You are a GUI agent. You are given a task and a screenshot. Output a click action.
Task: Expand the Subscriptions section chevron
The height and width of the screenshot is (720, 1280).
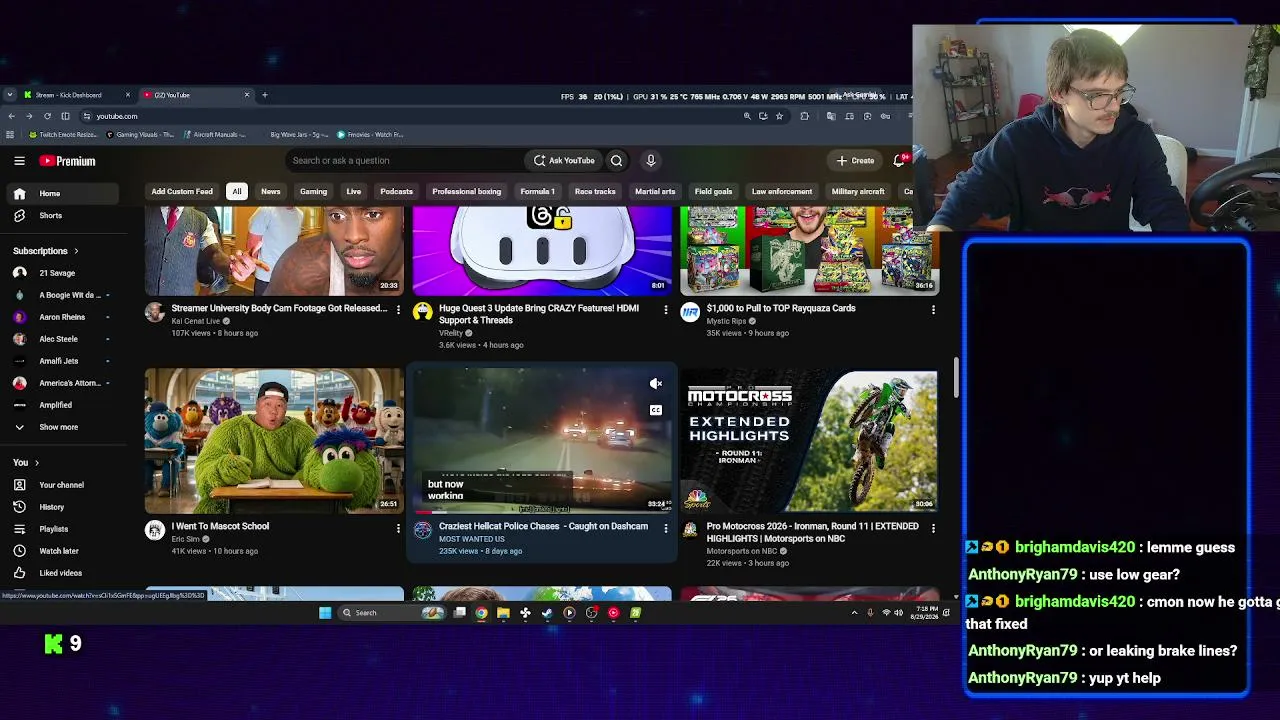click(75, 251)
